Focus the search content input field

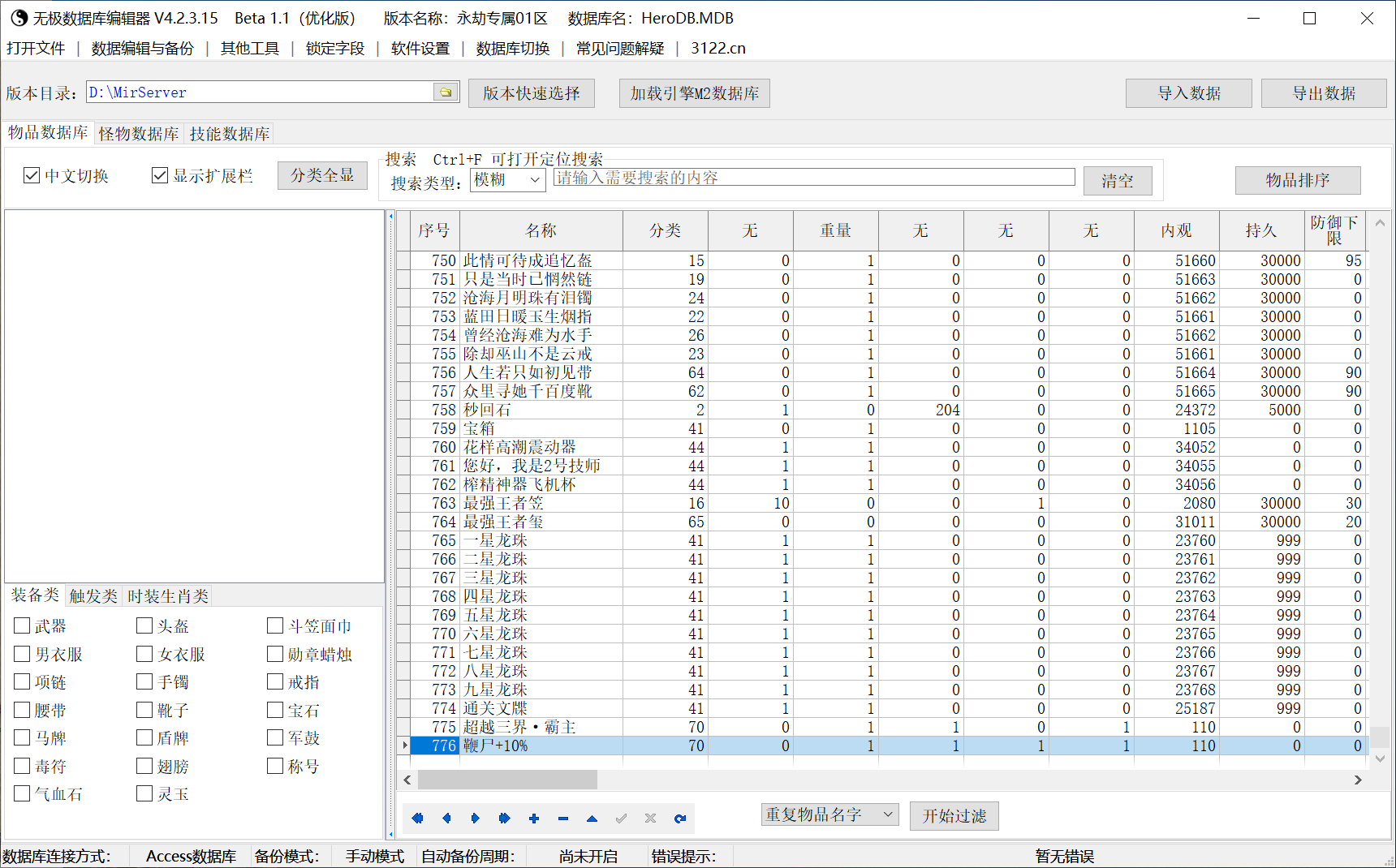814,178
